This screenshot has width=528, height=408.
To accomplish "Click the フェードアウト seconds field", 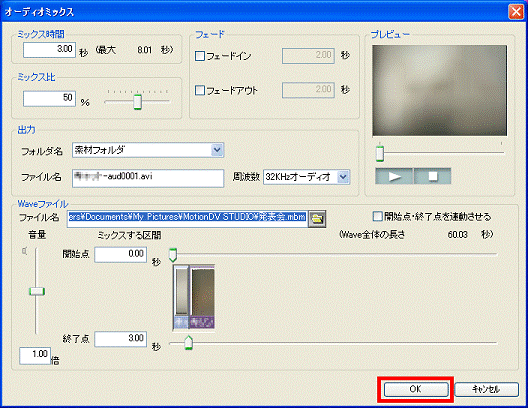I will 308,90.
